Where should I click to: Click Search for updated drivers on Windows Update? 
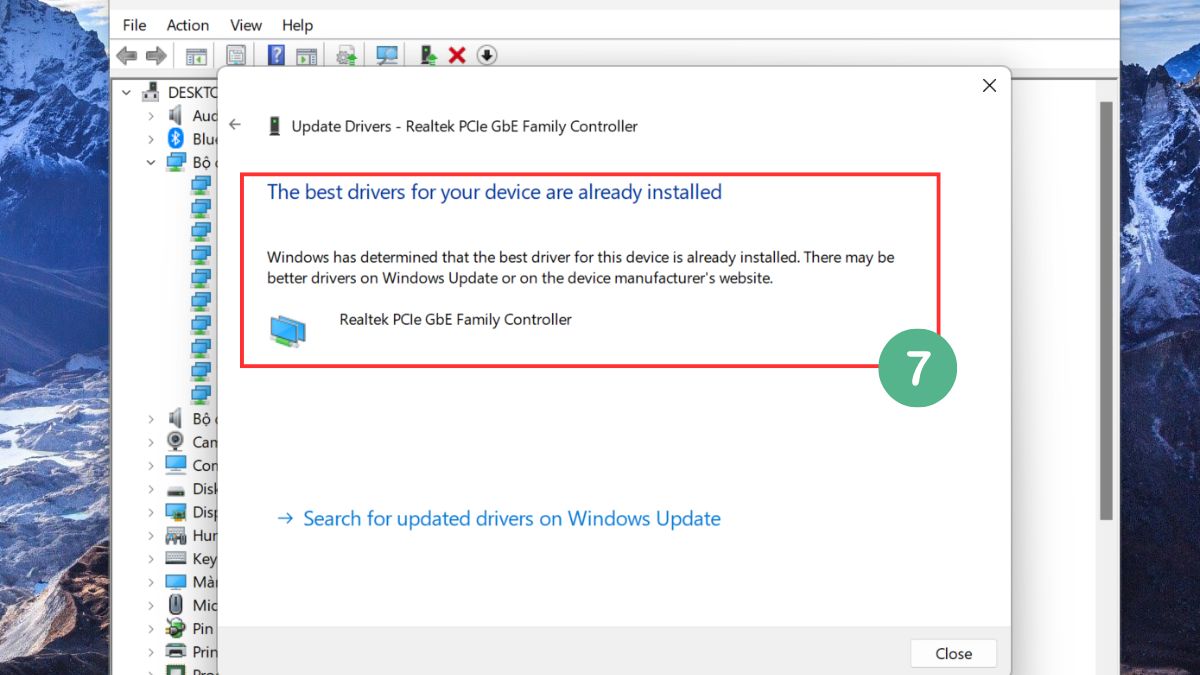[x=498, y=518]
